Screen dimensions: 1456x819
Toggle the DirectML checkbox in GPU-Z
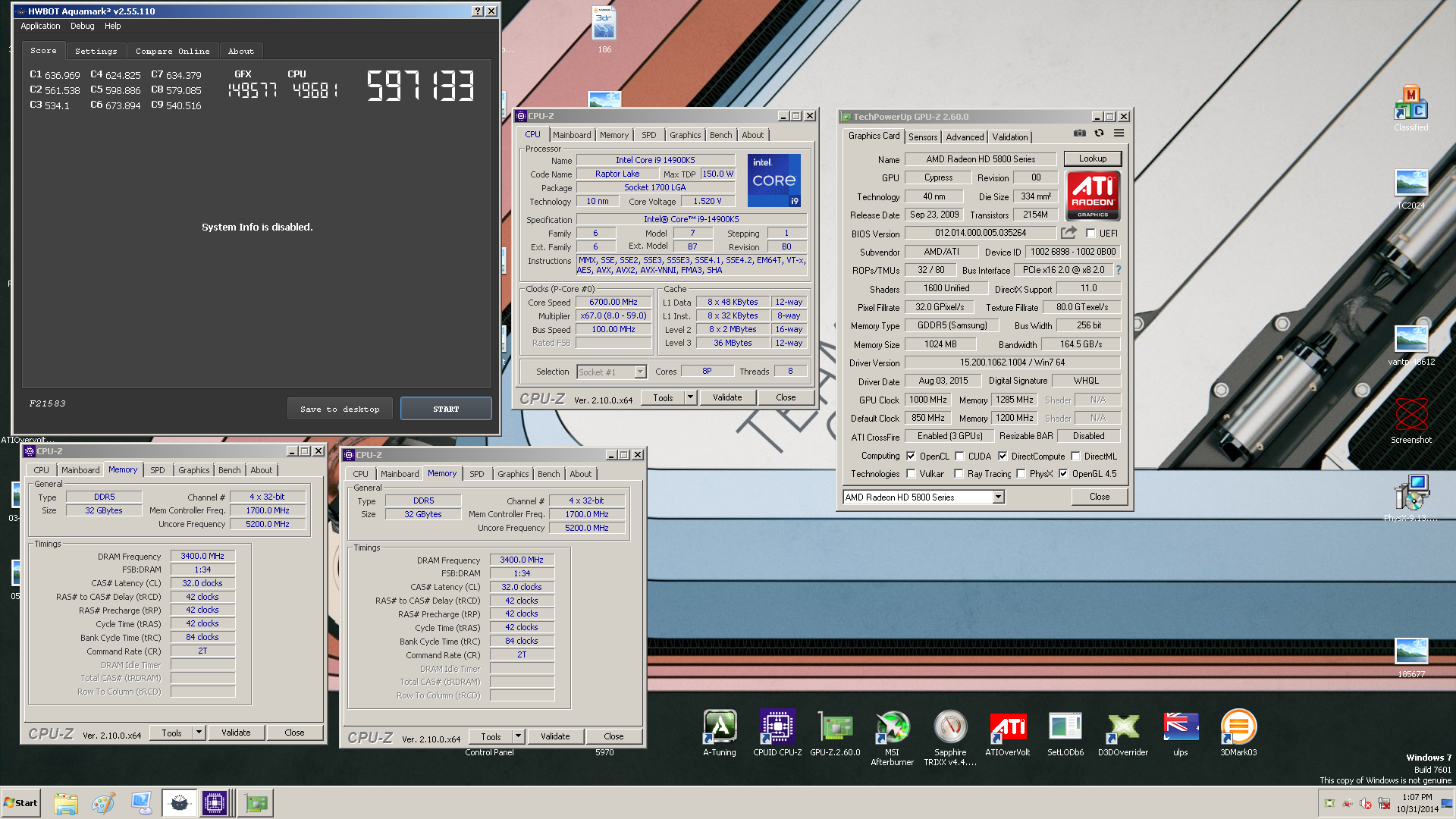pos(1075,457)
